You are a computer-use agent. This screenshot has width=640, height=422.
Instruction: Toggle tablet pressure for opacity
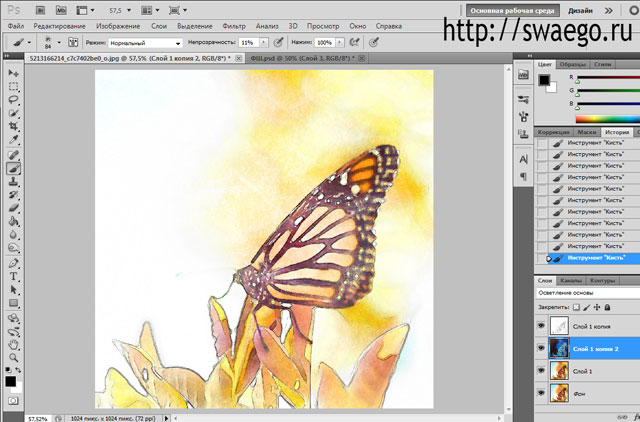coord(278,42)
